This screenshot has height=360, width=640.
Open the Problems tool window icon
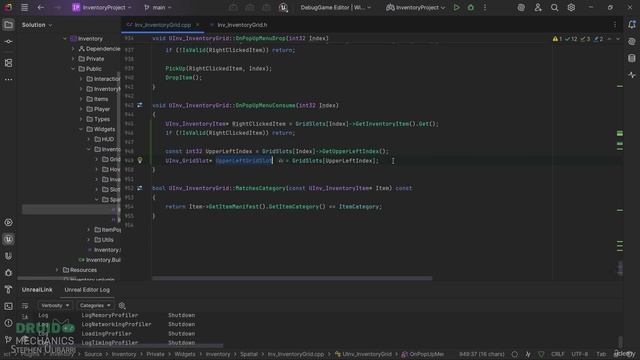[8, 323]
